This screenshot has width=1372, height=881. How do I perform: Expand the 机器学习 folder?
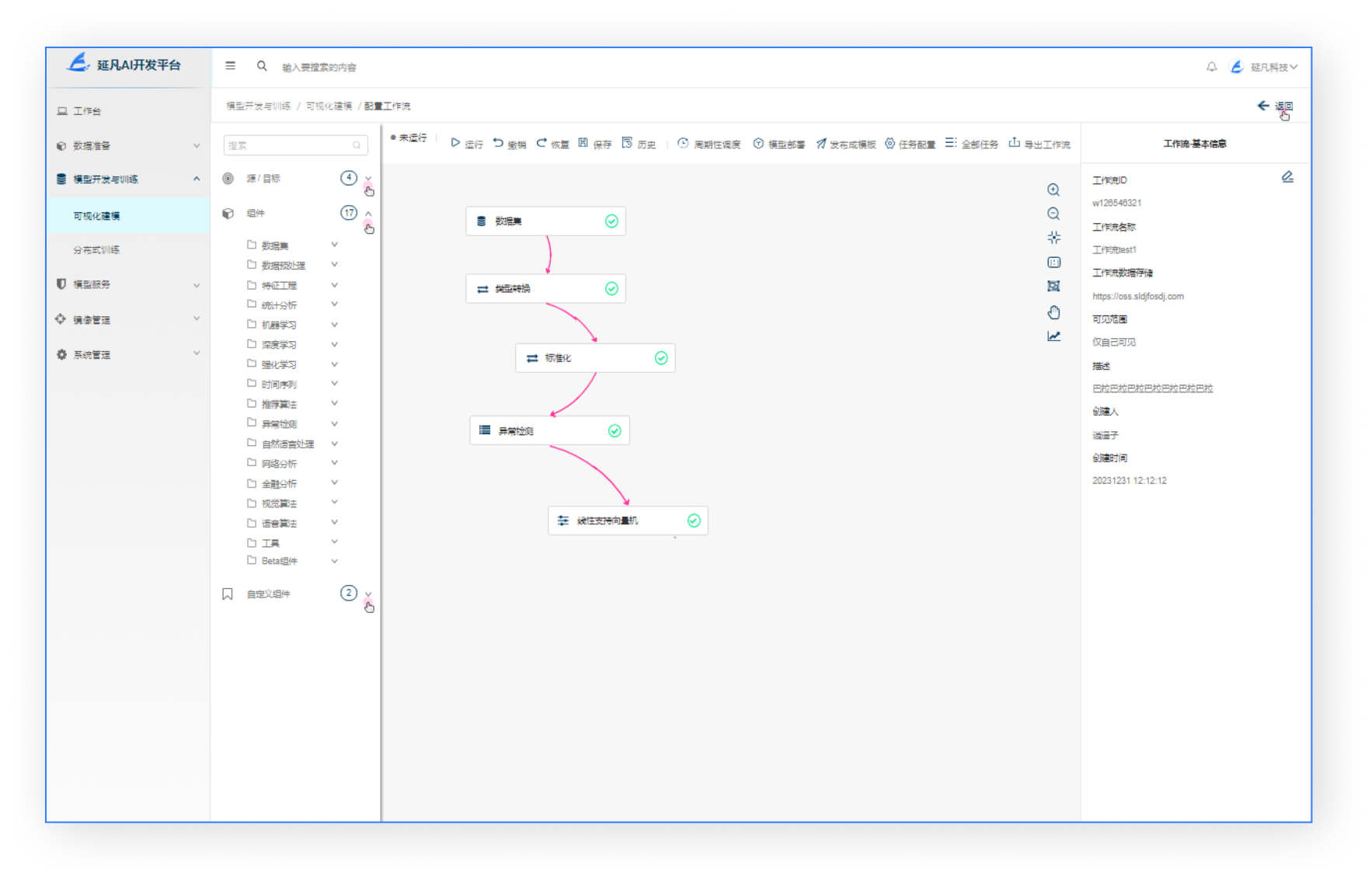(x=334, y=325)
